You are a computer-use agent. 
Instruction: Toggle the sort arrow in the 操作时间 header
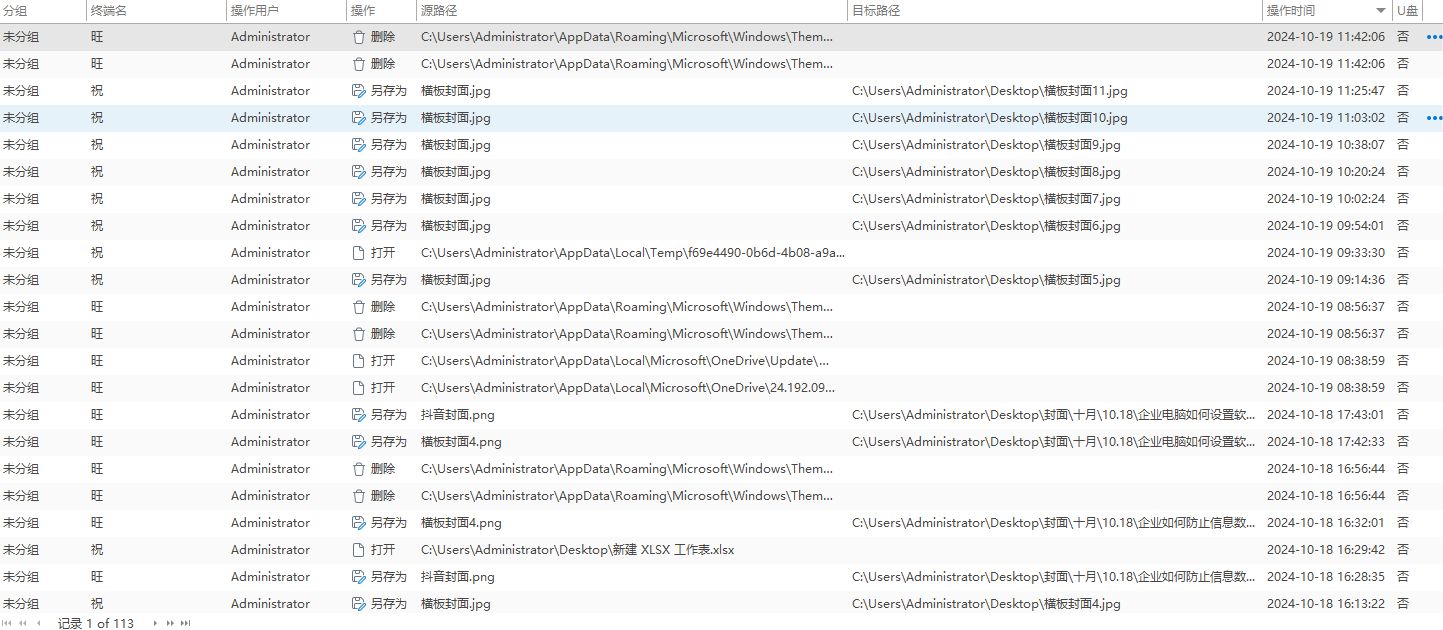(x=1381, y=11)
